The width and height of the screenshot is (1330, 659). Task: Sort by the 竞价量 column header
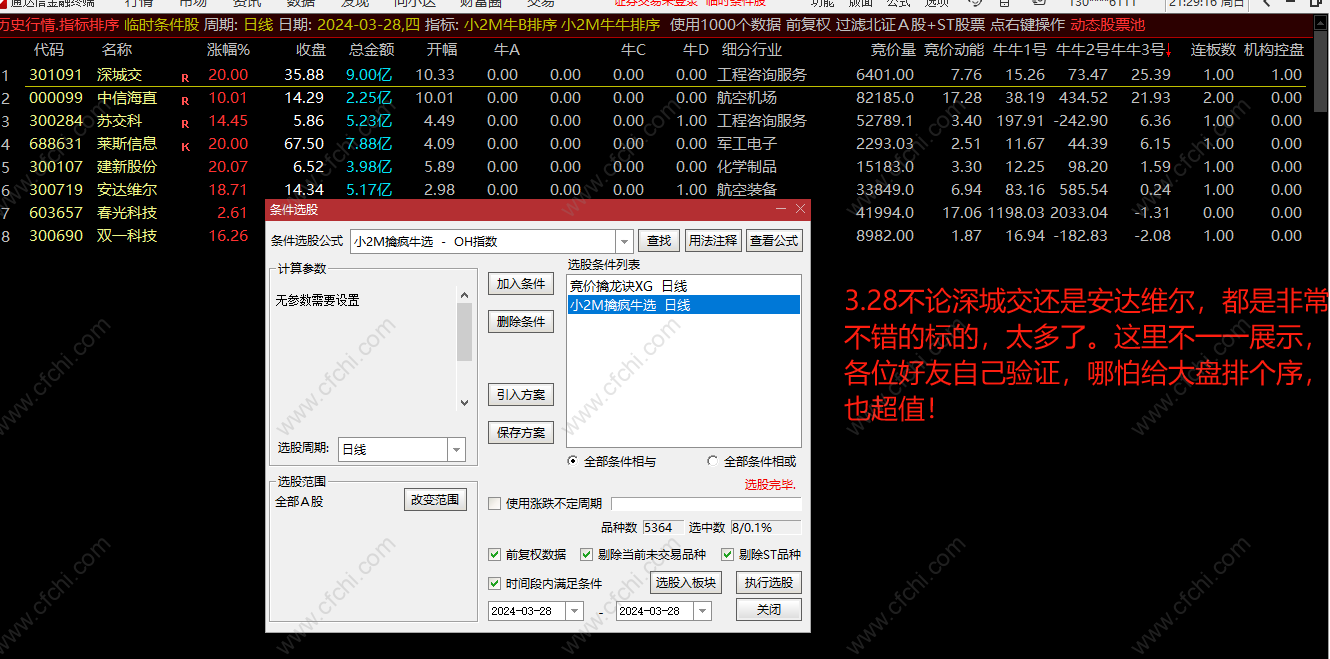pos(892,50)
